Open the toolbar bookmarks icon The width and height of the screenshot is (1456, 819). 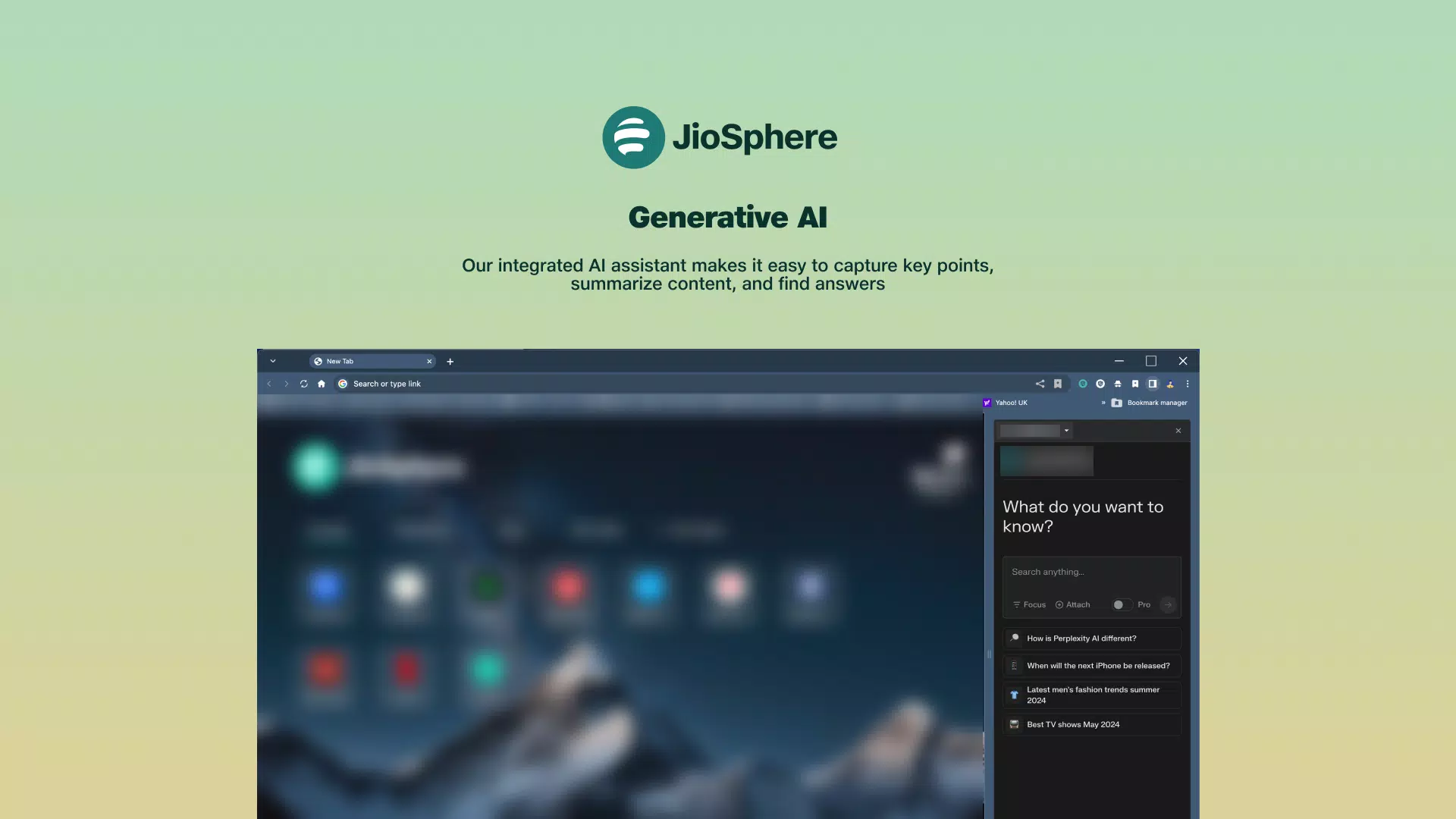(1135, 384)
